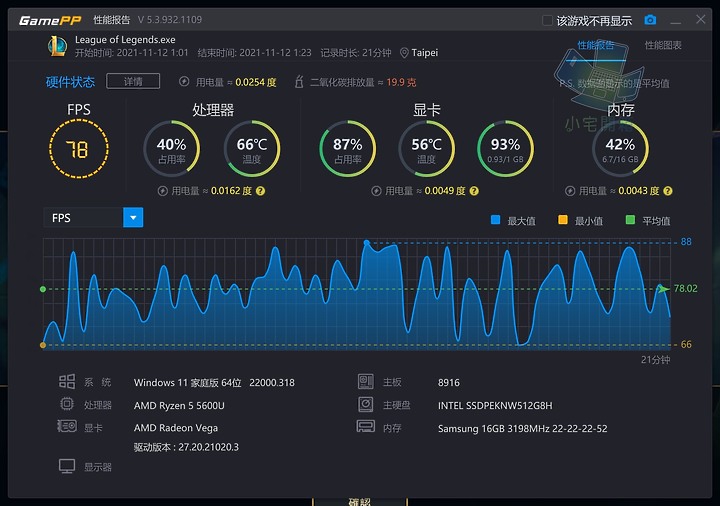Click the minimum 66 FPS start marker
Image resolution: width=720 pixels, height=506 pixels.
tap(43, 345)
